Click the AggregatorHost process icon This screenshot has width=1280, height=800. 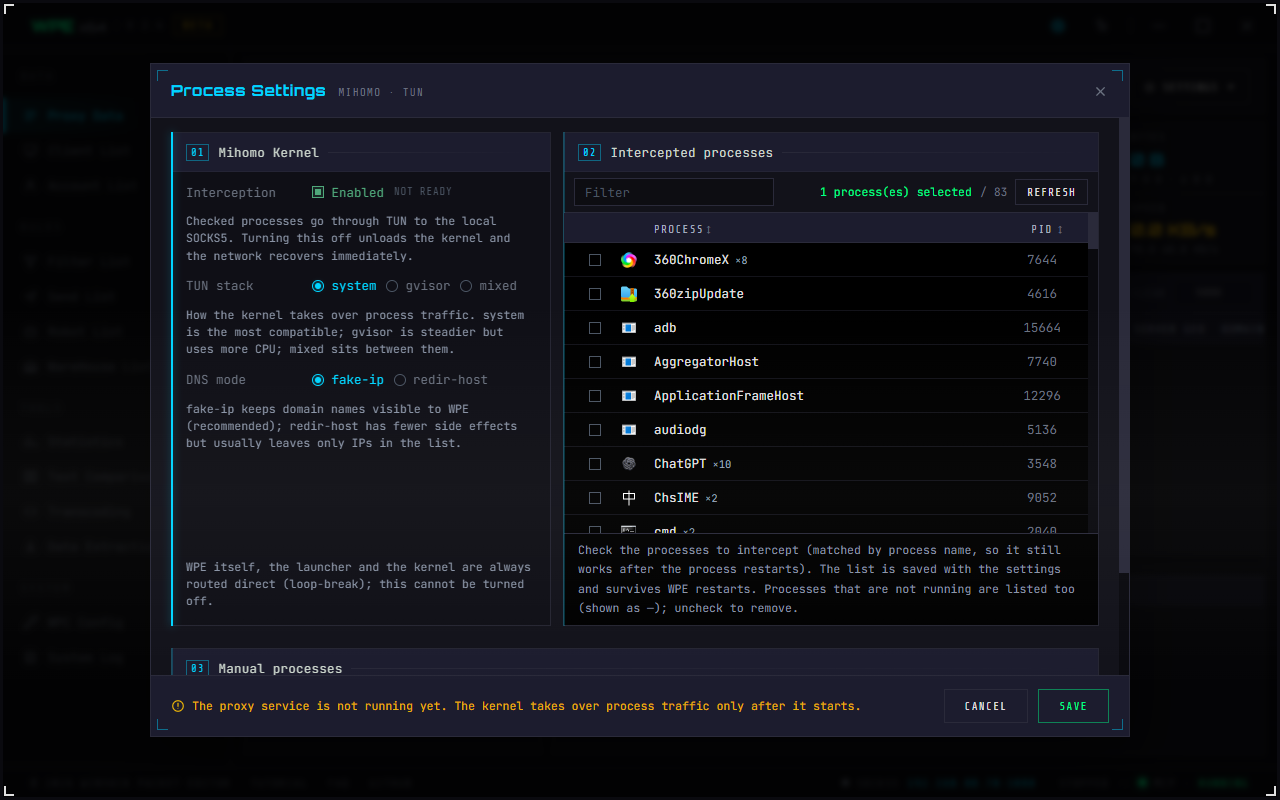coord(628,362)
